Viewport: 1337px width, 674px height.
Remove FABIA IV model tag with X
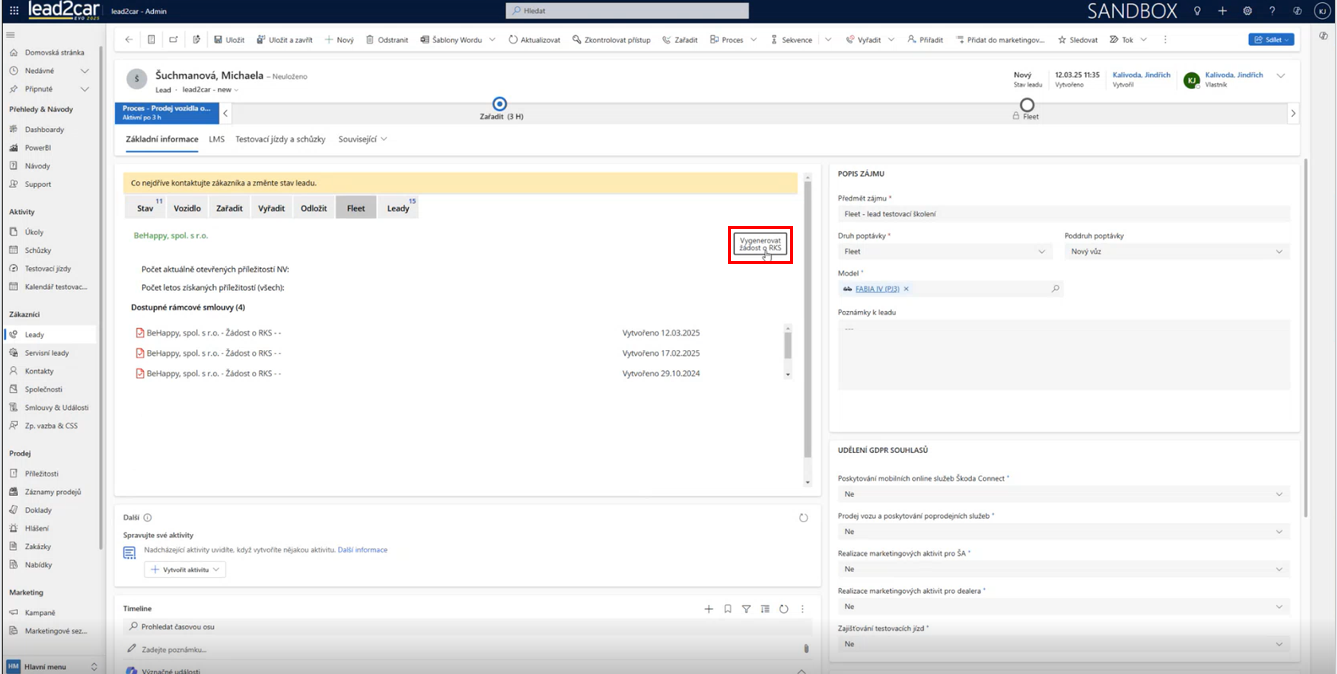(x=906, y=289)
